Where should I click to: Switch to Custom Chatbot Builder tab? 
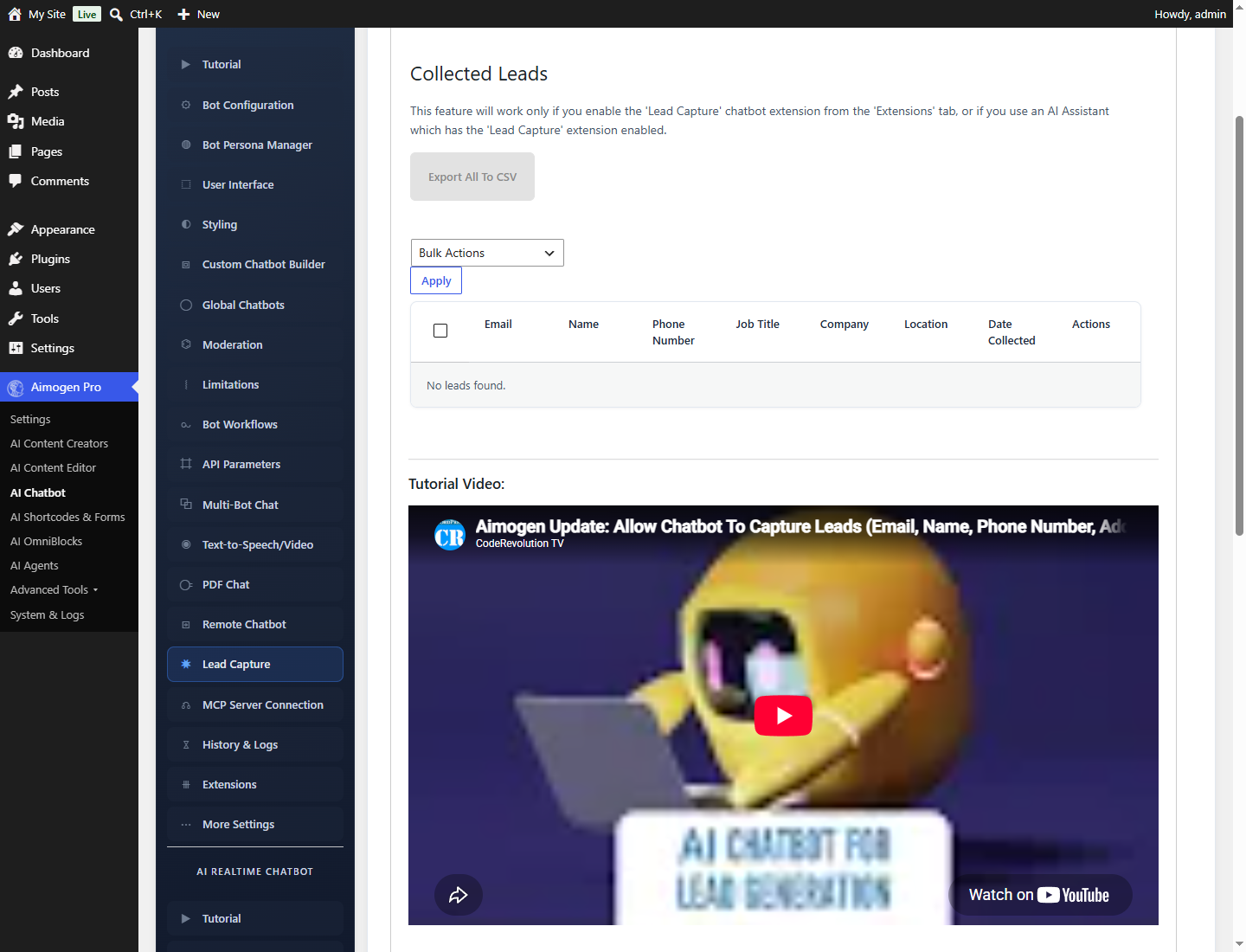pyautogui.click(x=255, y=265)
